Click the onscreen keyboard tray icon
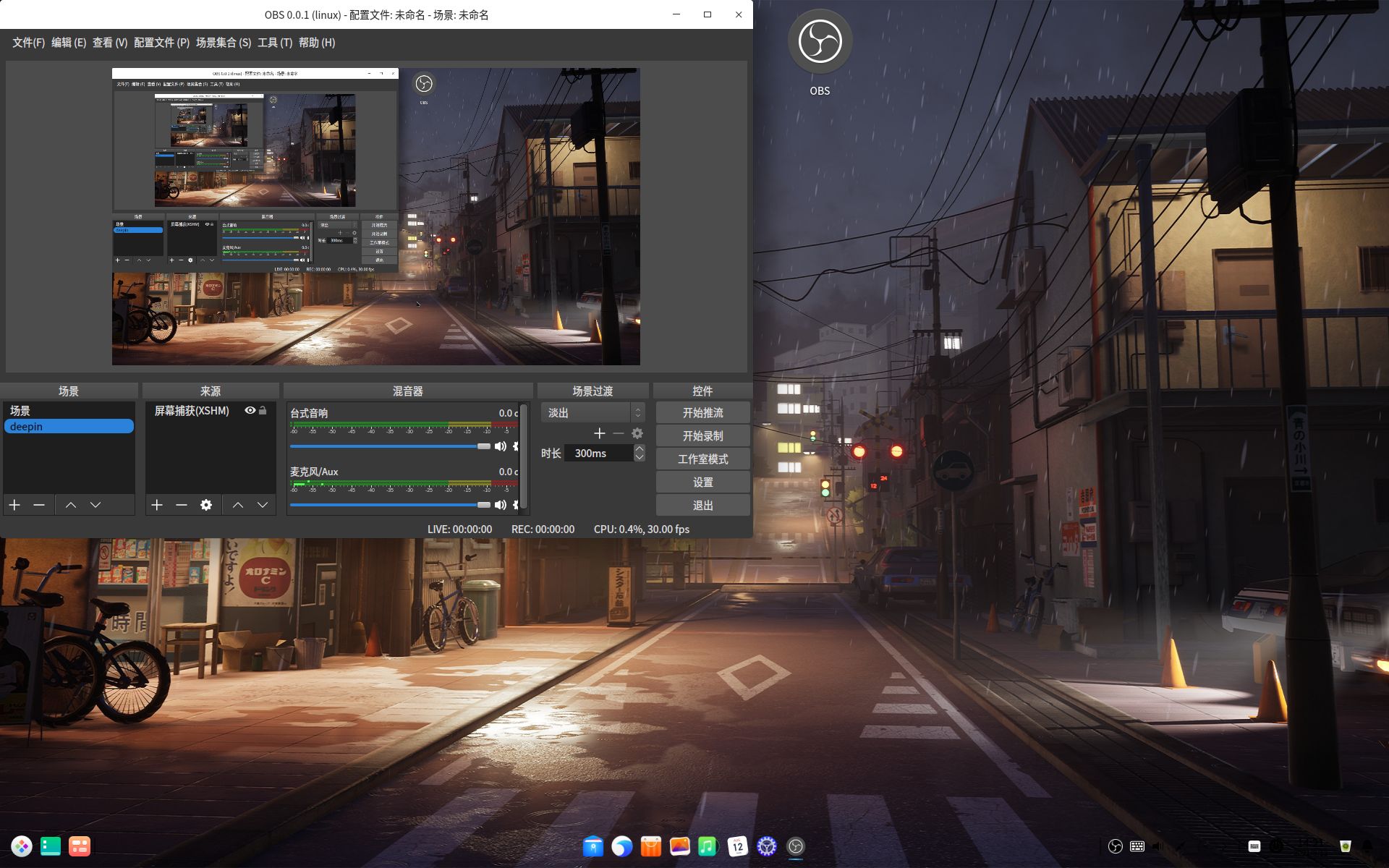 [1137, 846]
